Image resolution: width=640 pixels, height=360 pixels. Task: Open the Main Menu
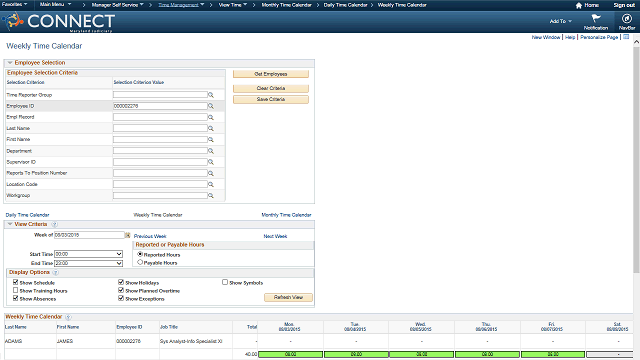point(56,4)
